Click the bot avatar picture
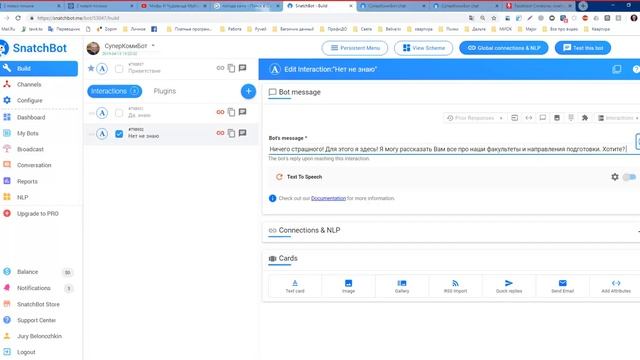The height and width of the screenshot is (360, 640). [93, 48]
